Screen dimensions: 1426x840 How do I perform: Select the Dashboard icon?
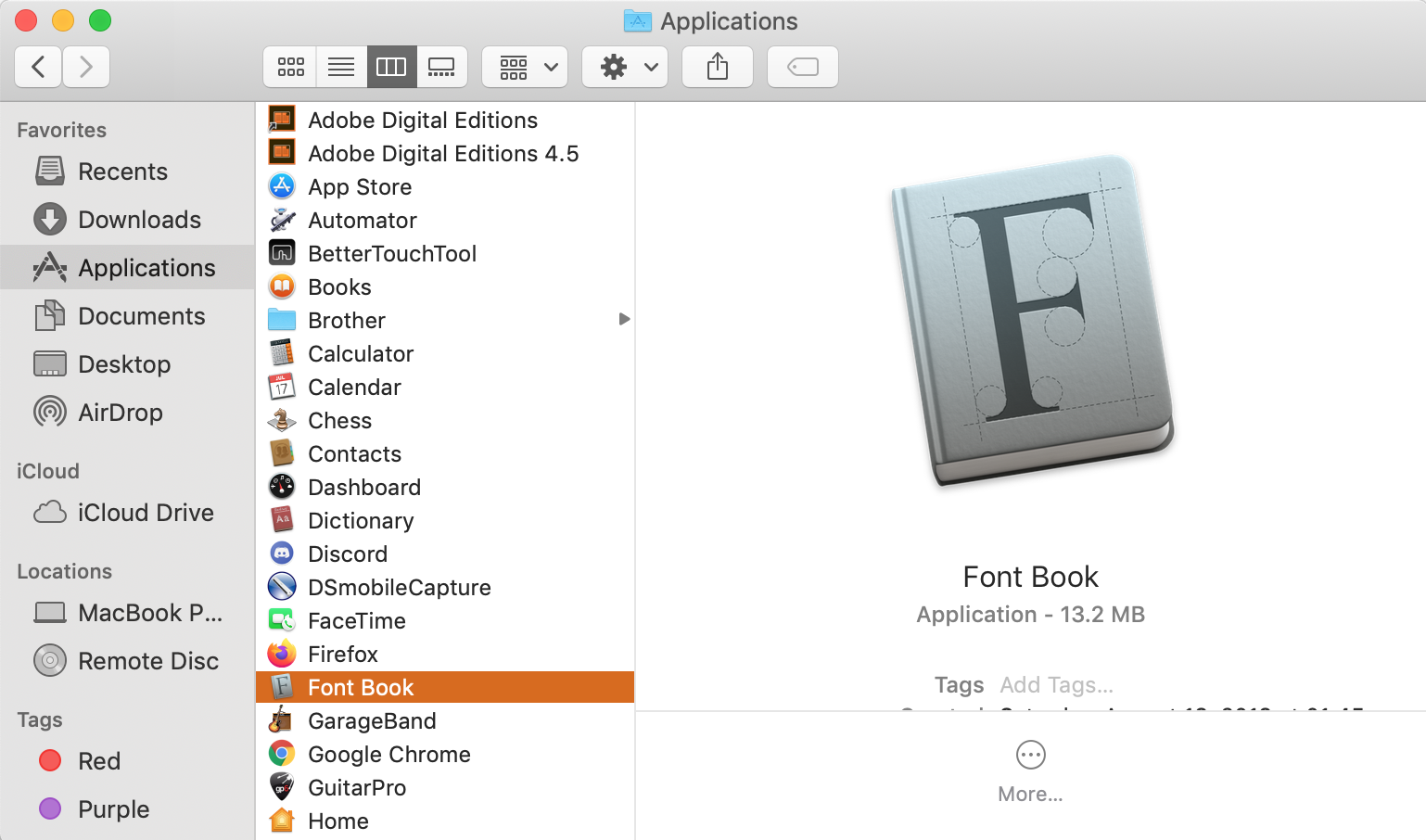pyautogui.click(x=282, y=487)
